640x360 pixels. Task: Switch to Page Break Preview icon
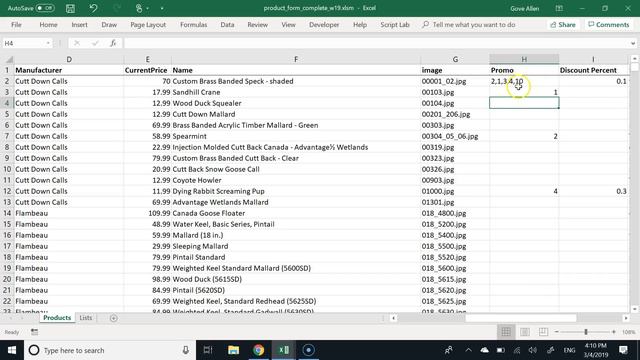coord(543,332)
